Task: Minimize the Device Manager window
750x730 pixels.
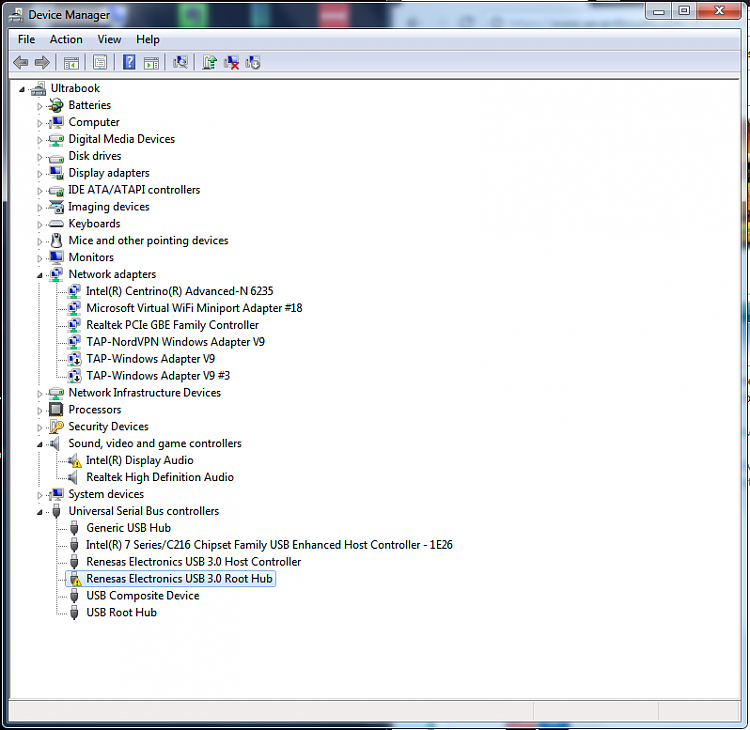Action: click(x=658, y=11)
